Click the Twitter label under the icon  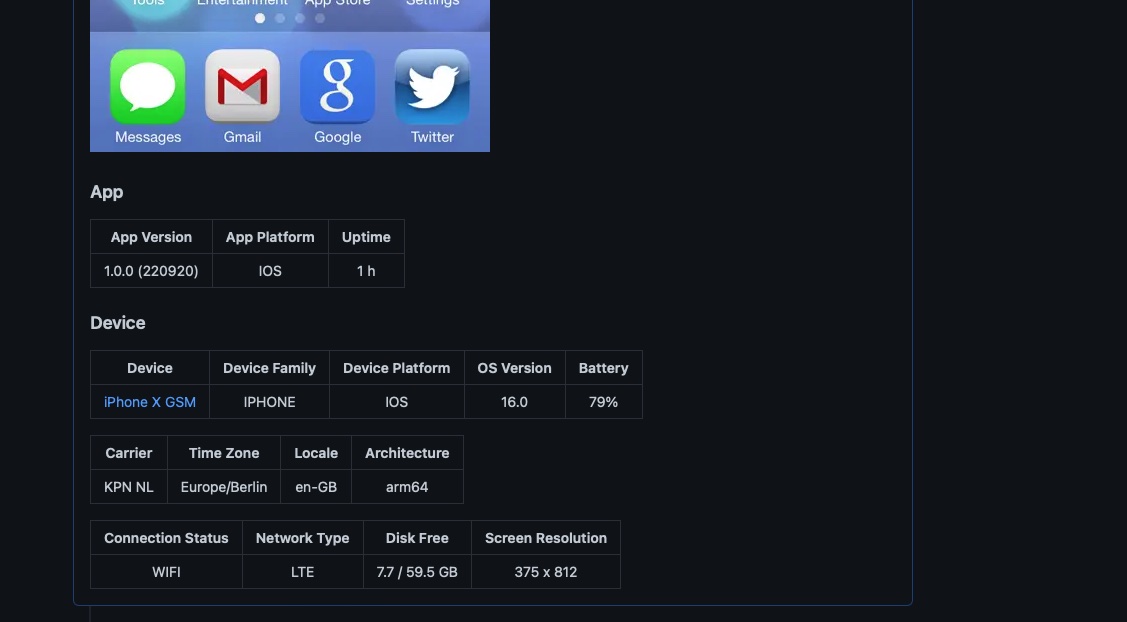tap(432, 137)
